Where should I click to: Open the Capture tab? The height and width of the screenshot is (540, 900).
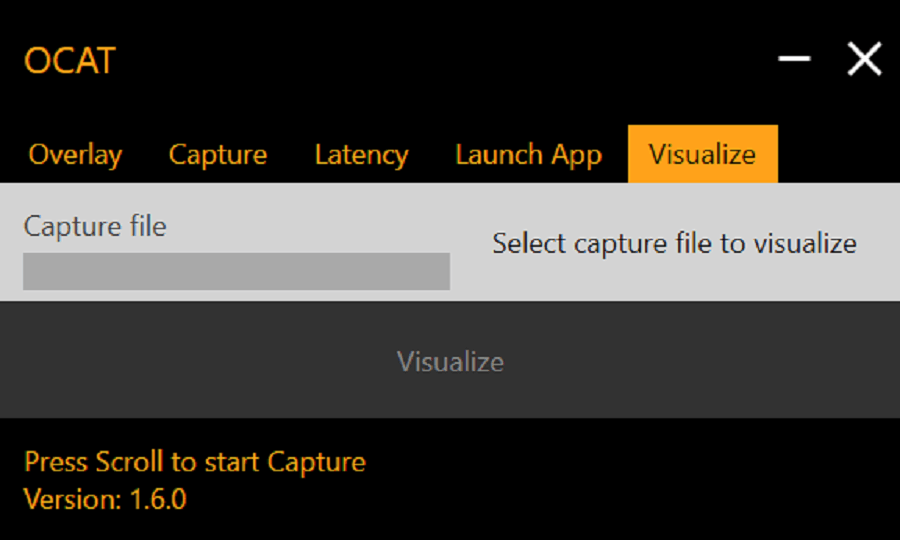pyautogui.click(x=218, y=155)
